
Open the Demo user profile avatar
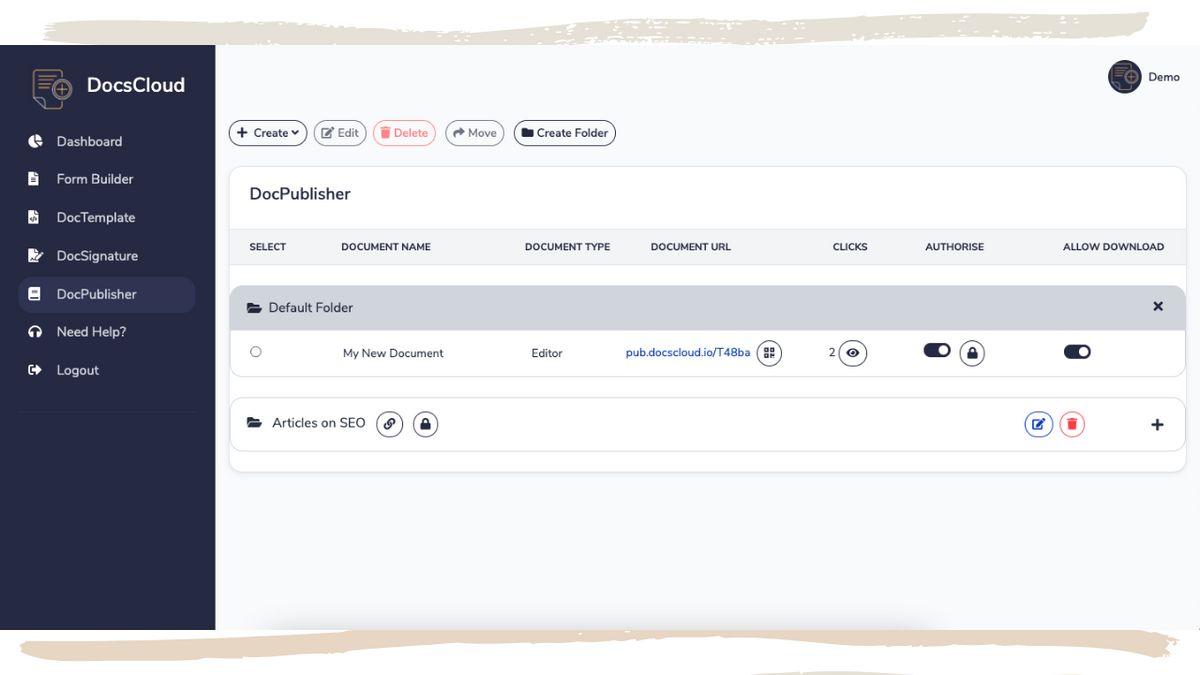[1125, 77]
